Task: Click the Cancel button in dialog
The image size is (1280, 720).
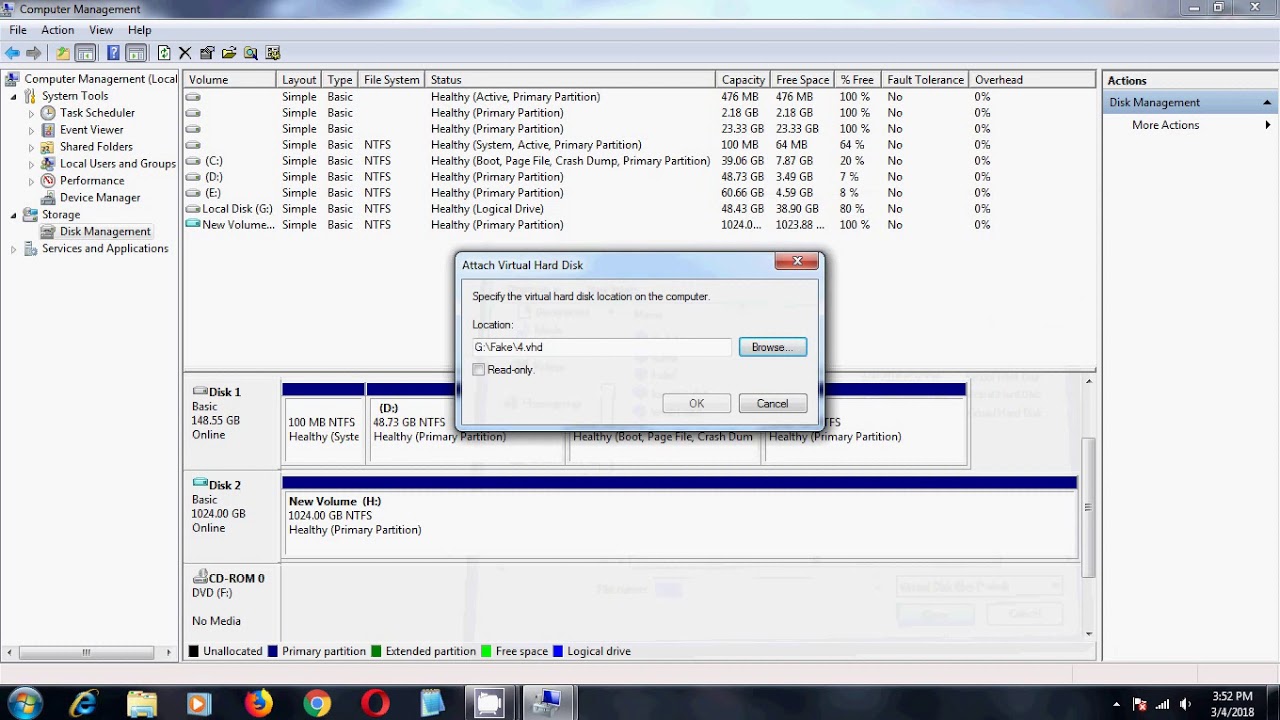Action: click(772, 404)
